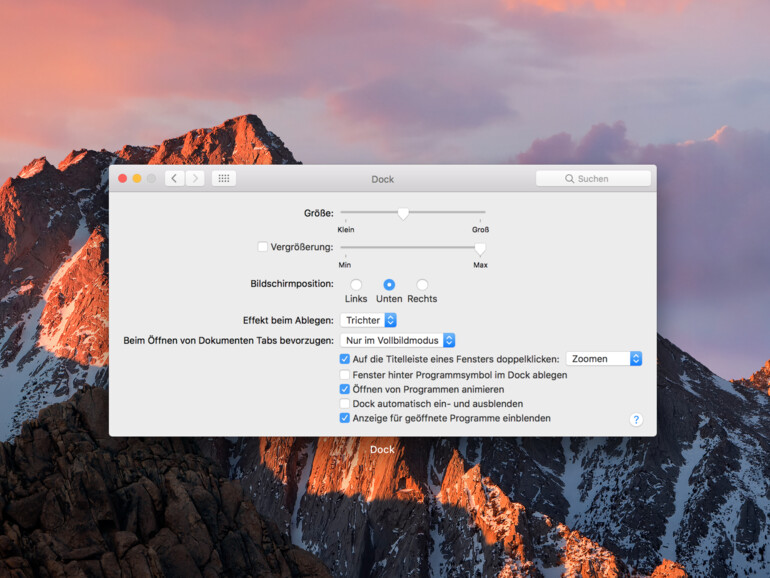Enable Dock automatisch ein- und ausblenden
The height and width of the screenshot is (578, 770).
(x=345, y=404)
